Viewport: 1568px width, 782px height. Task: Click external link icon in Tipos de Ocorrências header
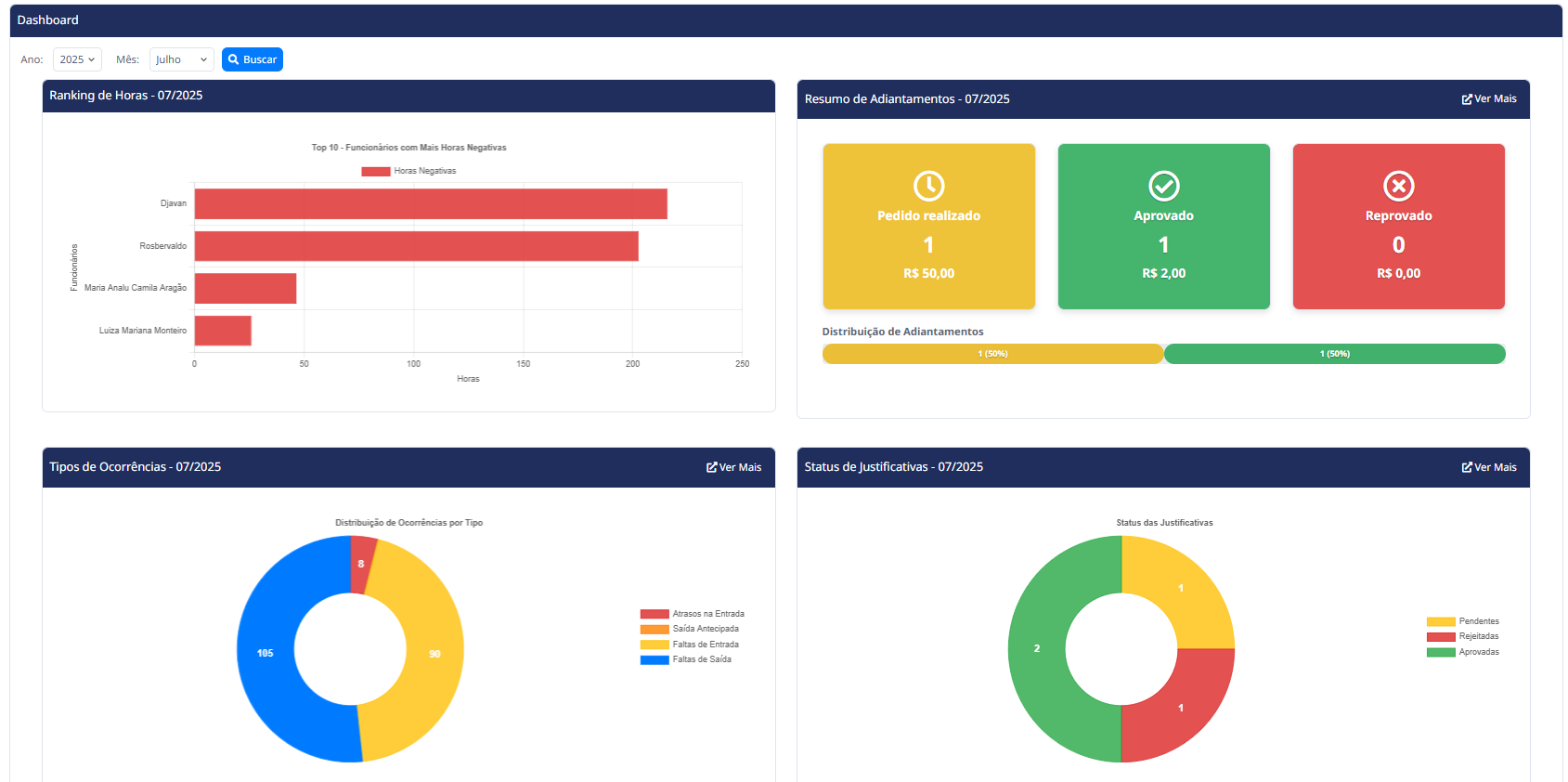point(711,467)
